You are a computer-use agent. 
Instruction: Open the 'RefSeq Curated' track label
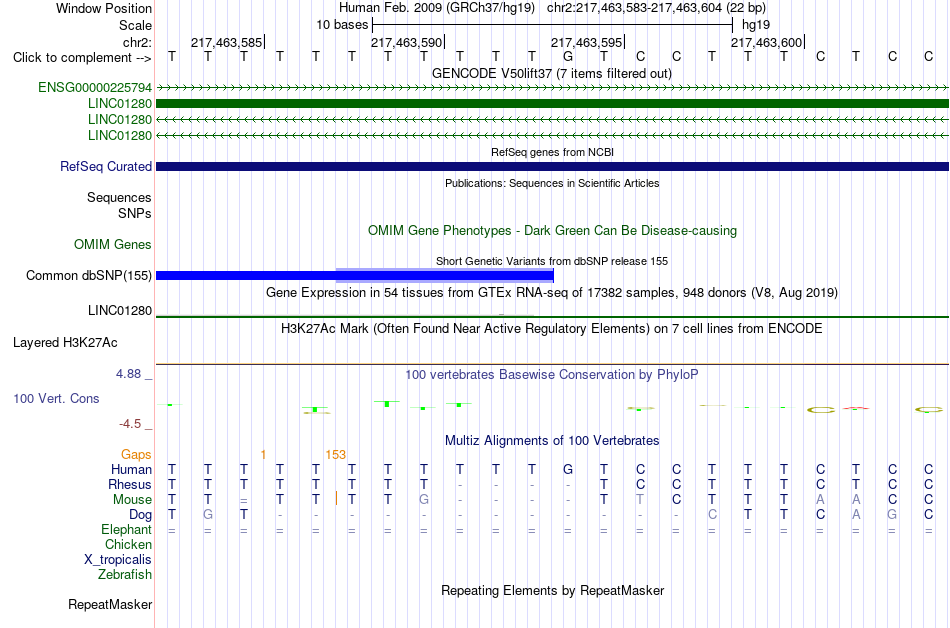[105, 167]
